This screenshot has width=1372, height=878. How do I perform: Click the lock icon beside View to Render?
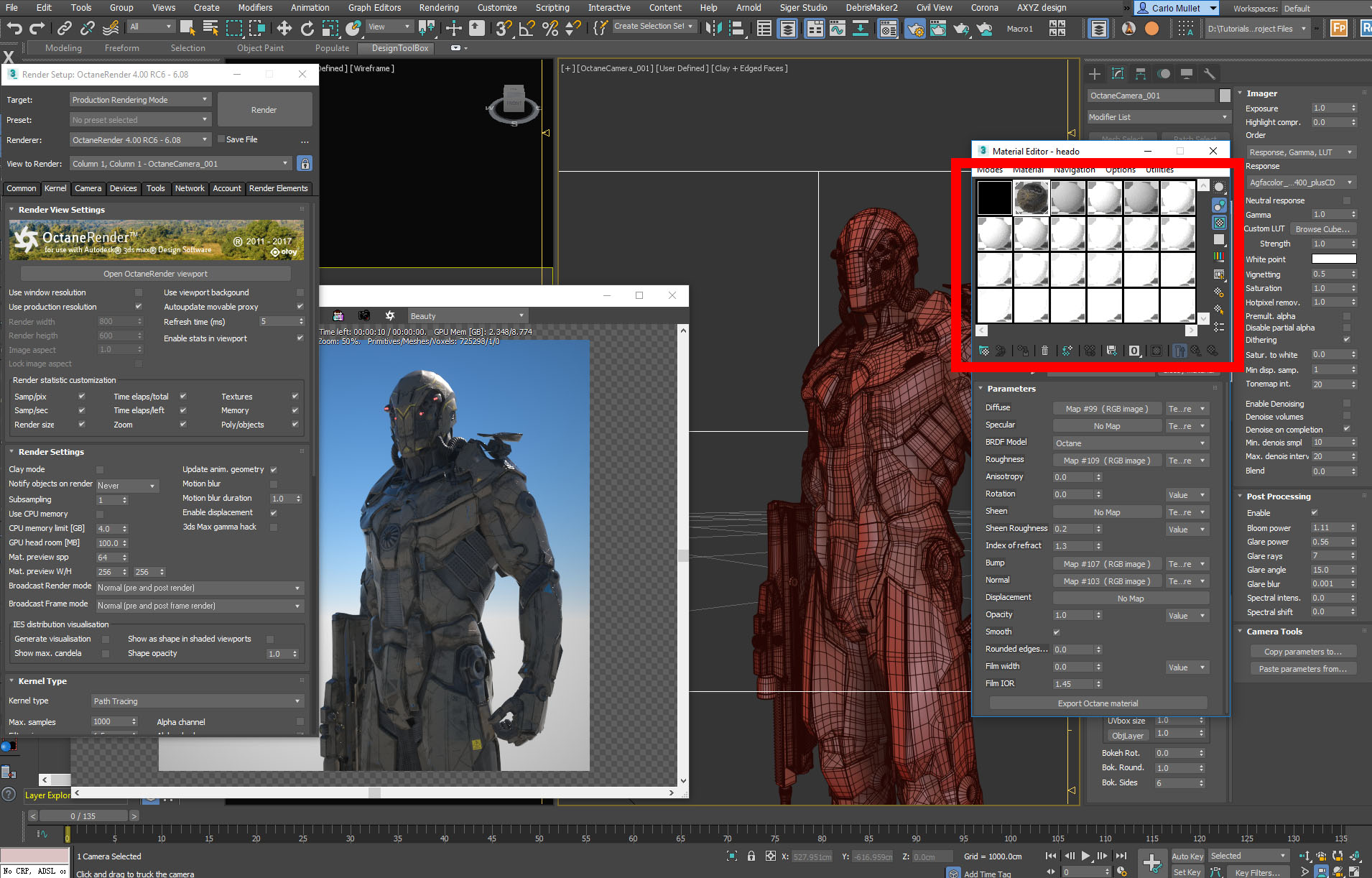[x=305, y=164]
